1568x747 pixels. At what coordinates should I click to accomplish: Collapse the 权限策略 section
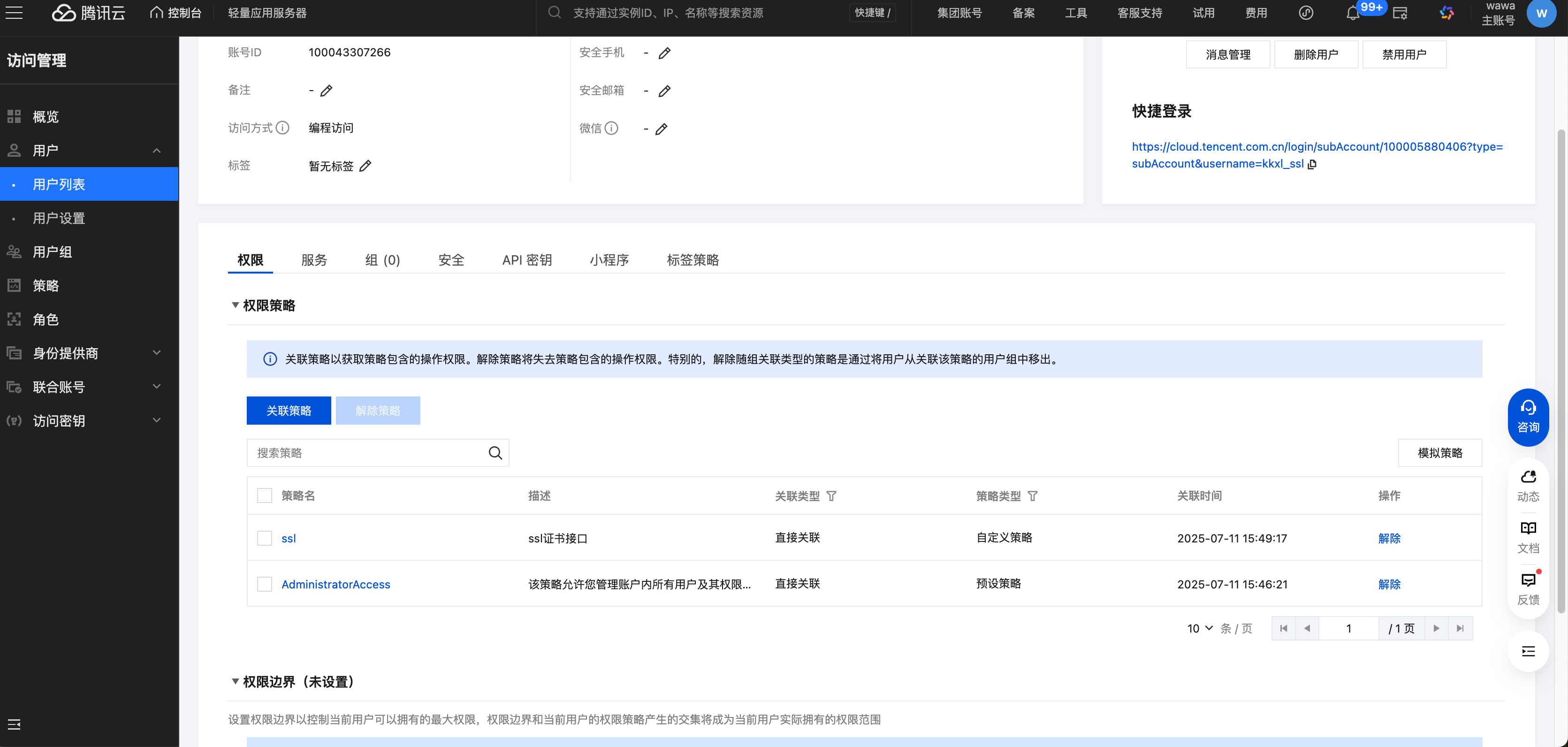235,305
